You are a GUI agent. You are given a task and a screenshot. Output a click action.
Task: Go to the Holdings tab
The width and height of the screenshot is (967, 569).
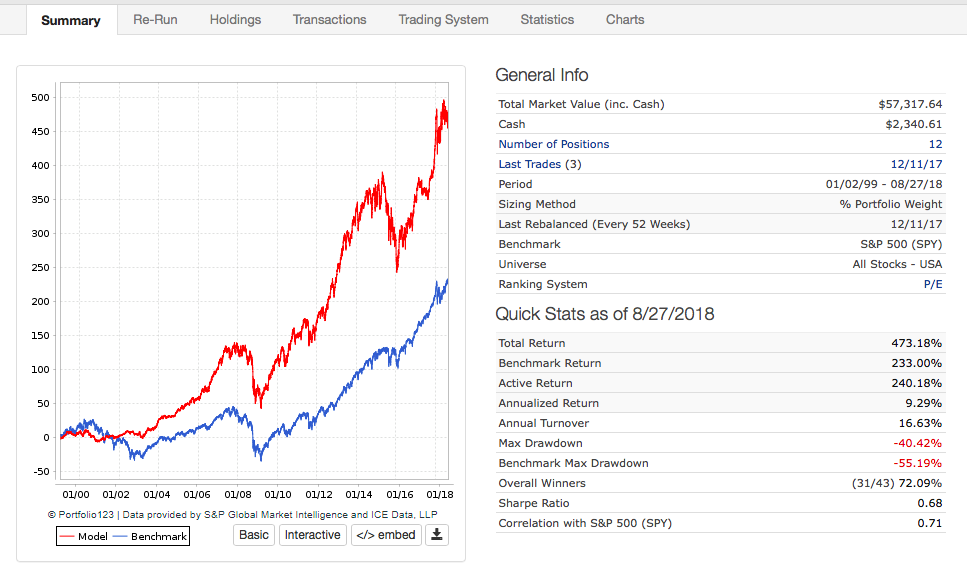(235, 19)
